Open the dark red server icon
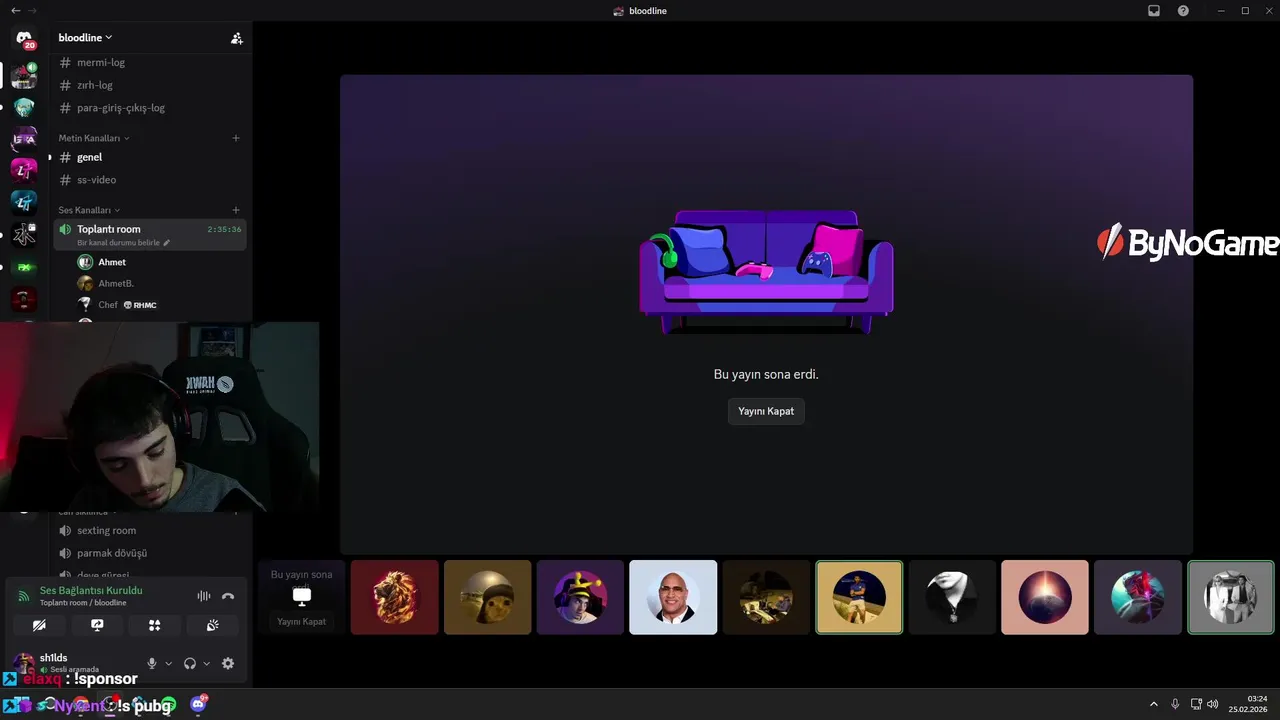The image size is (1280, 720). click(24, 299)
